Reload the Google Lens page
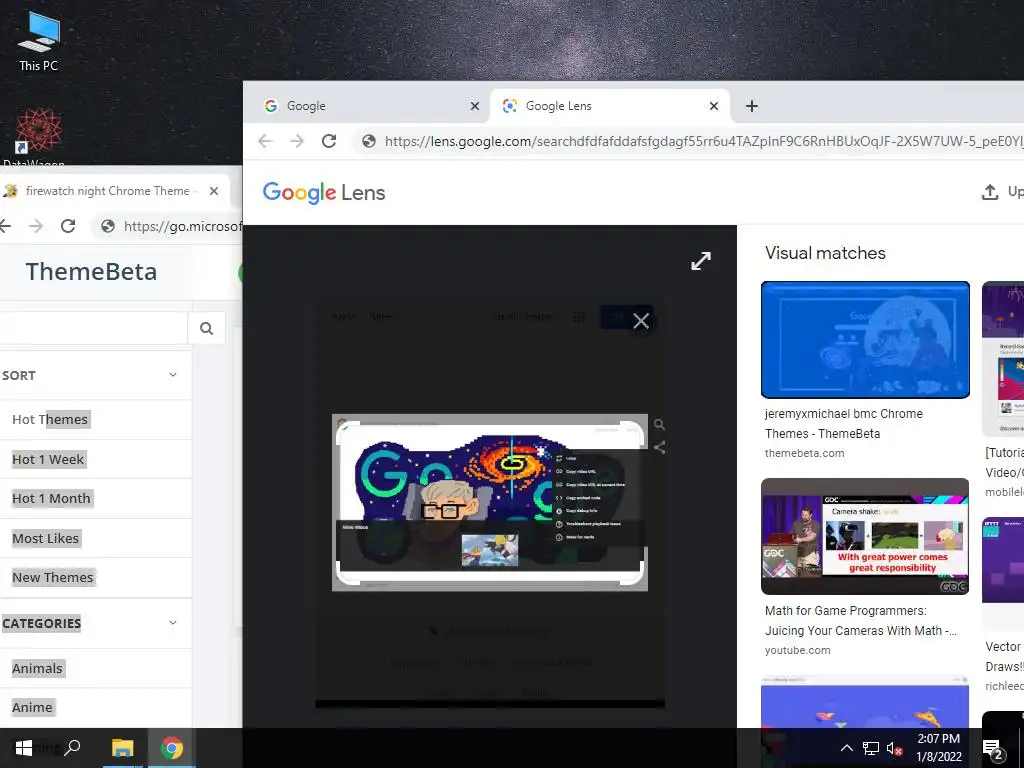The width and height of the screenshot is (1024, 768). pyautogui.click(x=328, y=141)
